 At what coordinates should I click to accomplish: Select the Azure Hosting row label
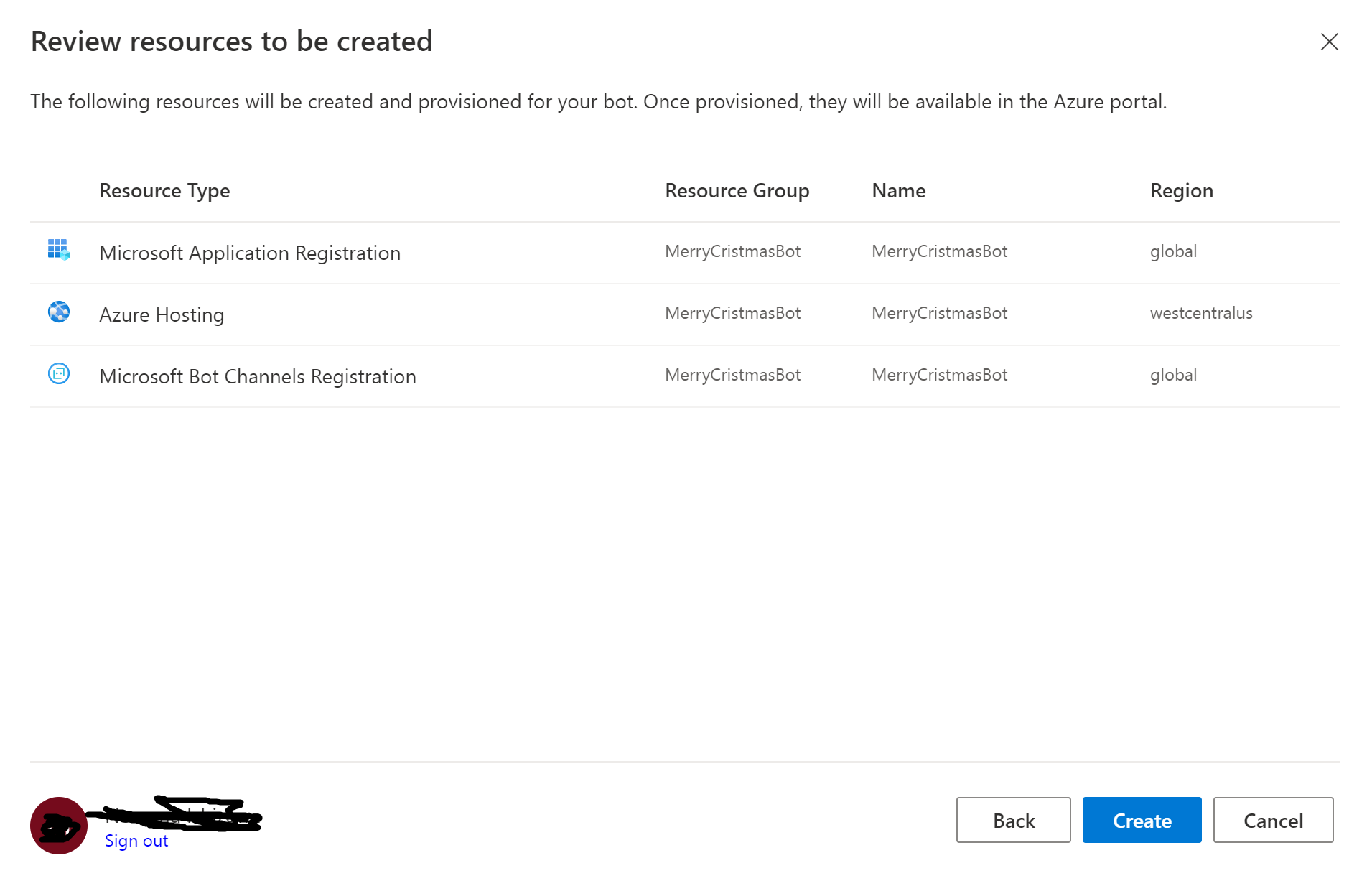coord(162,314)
